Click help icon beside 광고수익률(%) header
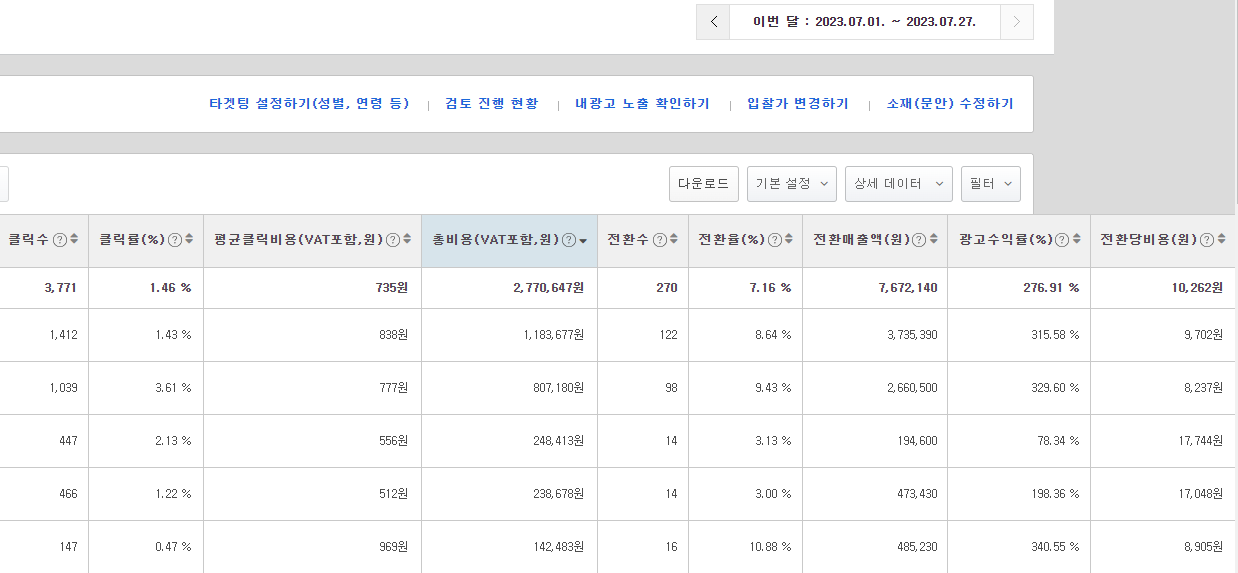The image size is (1238, 573). [x=1062, y=240]
